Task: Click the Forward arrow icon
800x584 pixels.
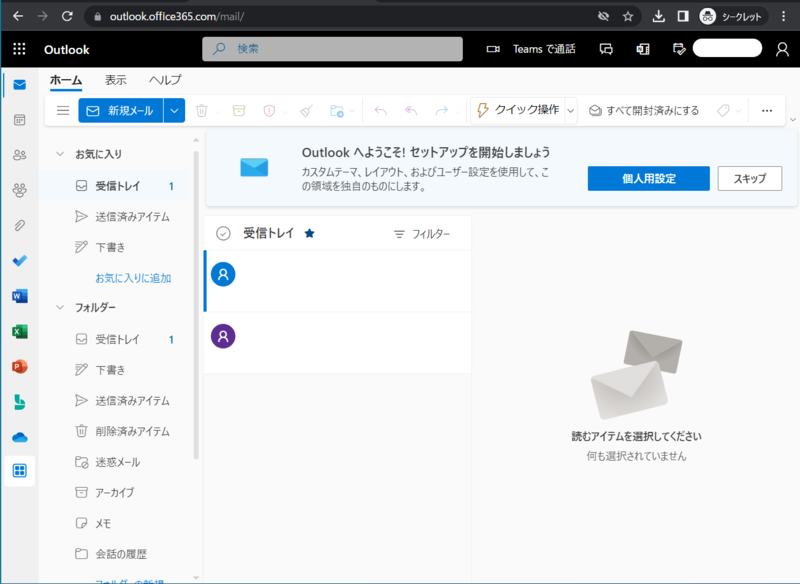Action: [442, 111]
